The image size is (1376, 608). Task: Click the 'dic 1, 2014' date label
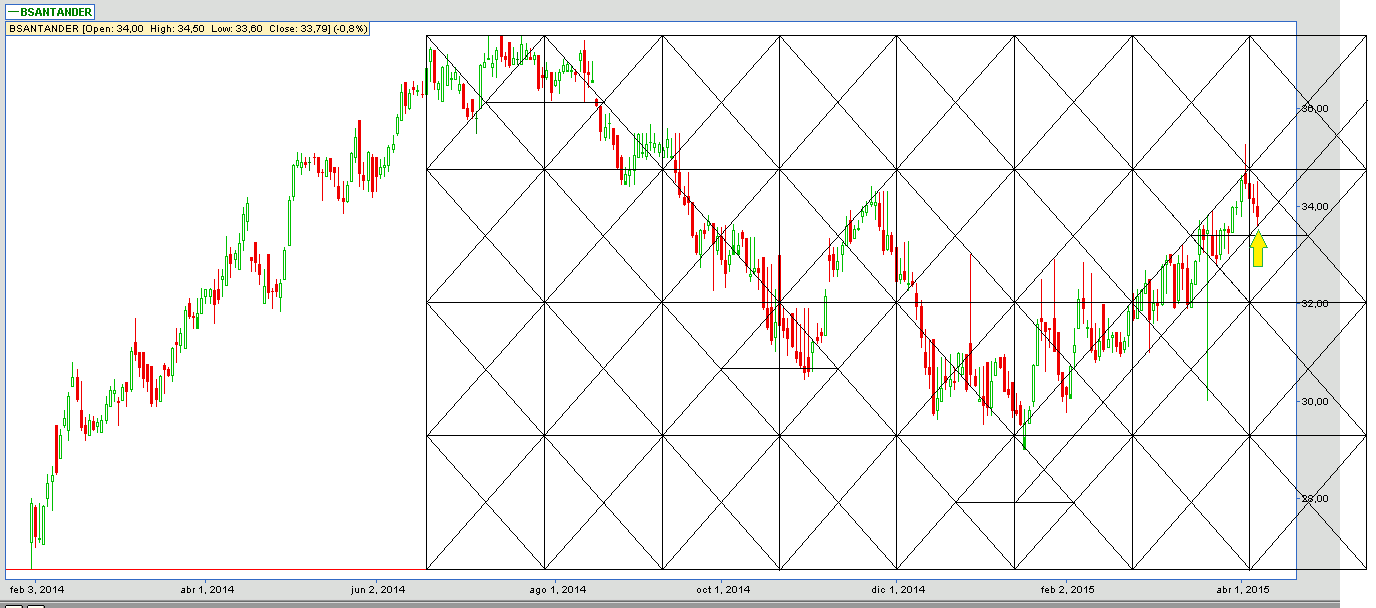point(898,590)
